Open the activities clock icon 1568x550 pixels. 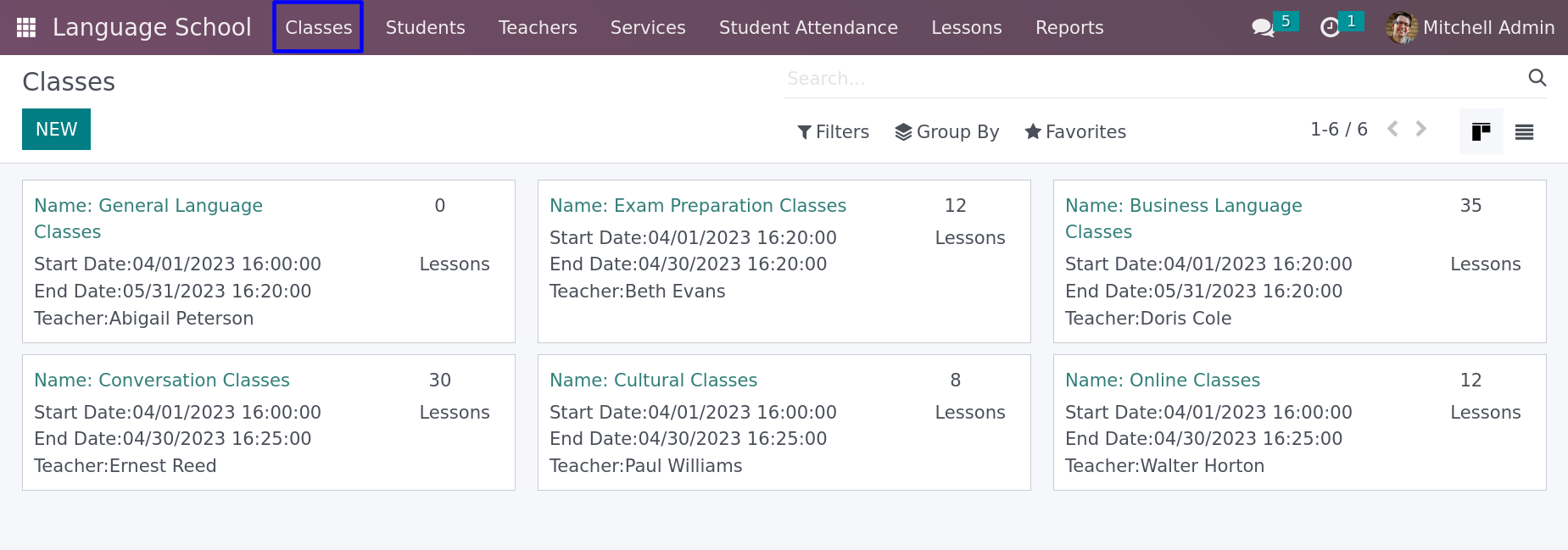1331,27
